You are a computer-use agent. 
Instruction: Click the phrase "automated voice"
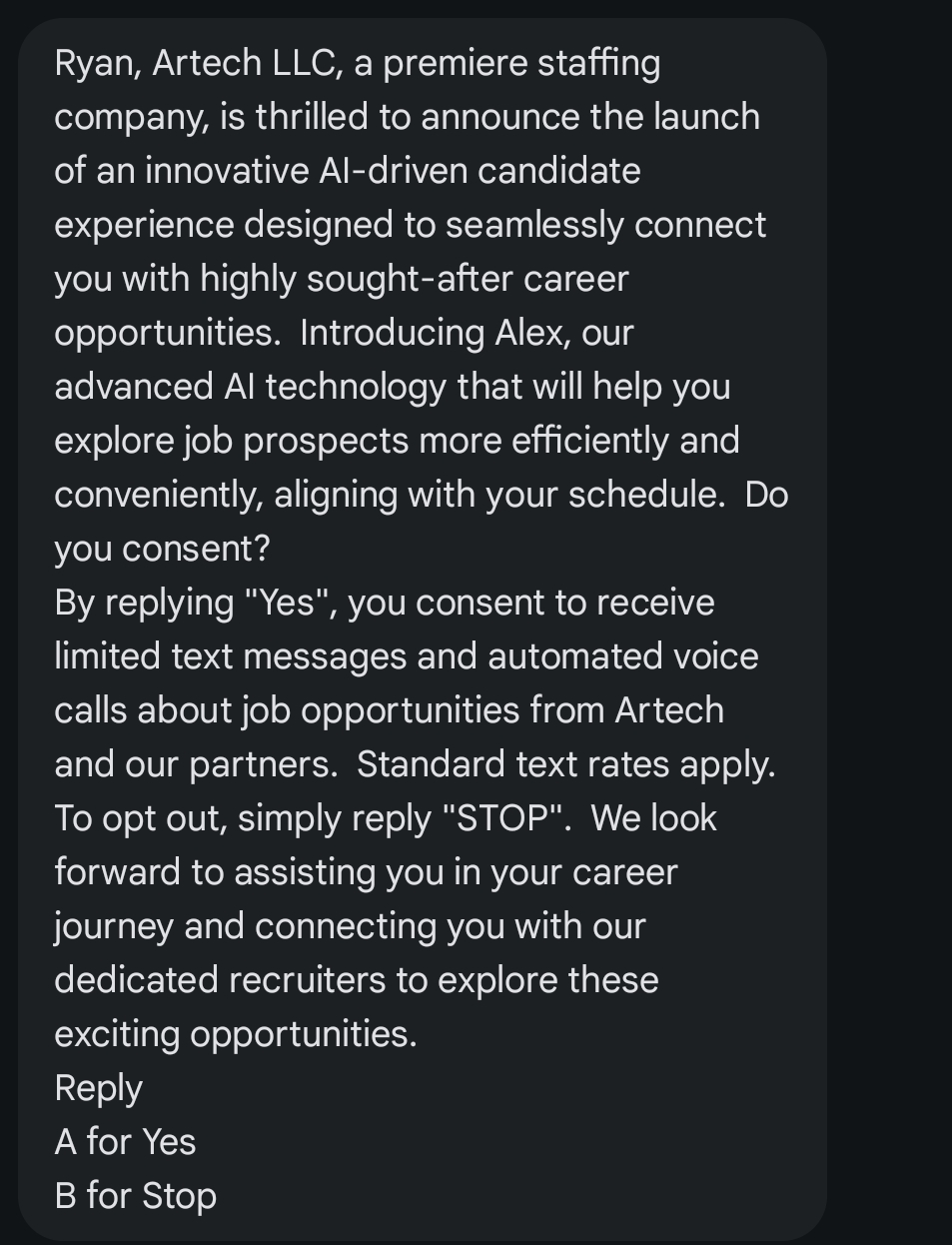[x=622, y=656]
